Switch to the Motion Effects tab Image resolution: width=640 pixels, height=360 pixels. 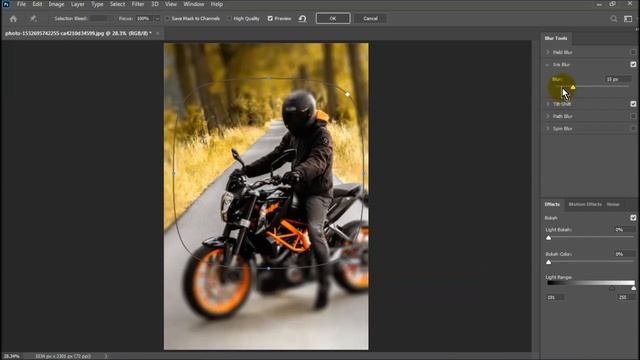(585, 204)
